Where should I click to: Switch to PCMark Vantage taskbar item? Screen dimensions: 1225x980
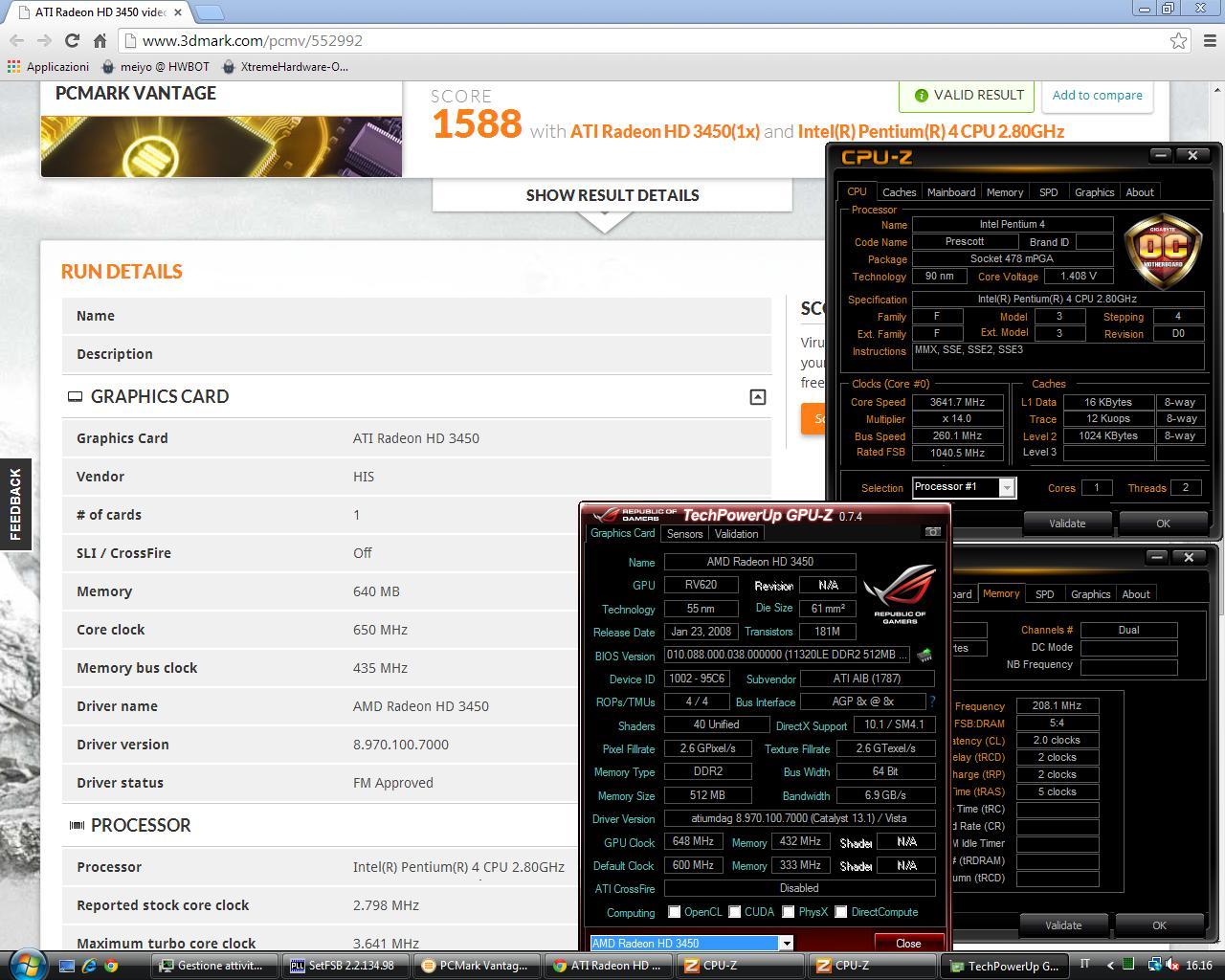click(x=477, y=966)
